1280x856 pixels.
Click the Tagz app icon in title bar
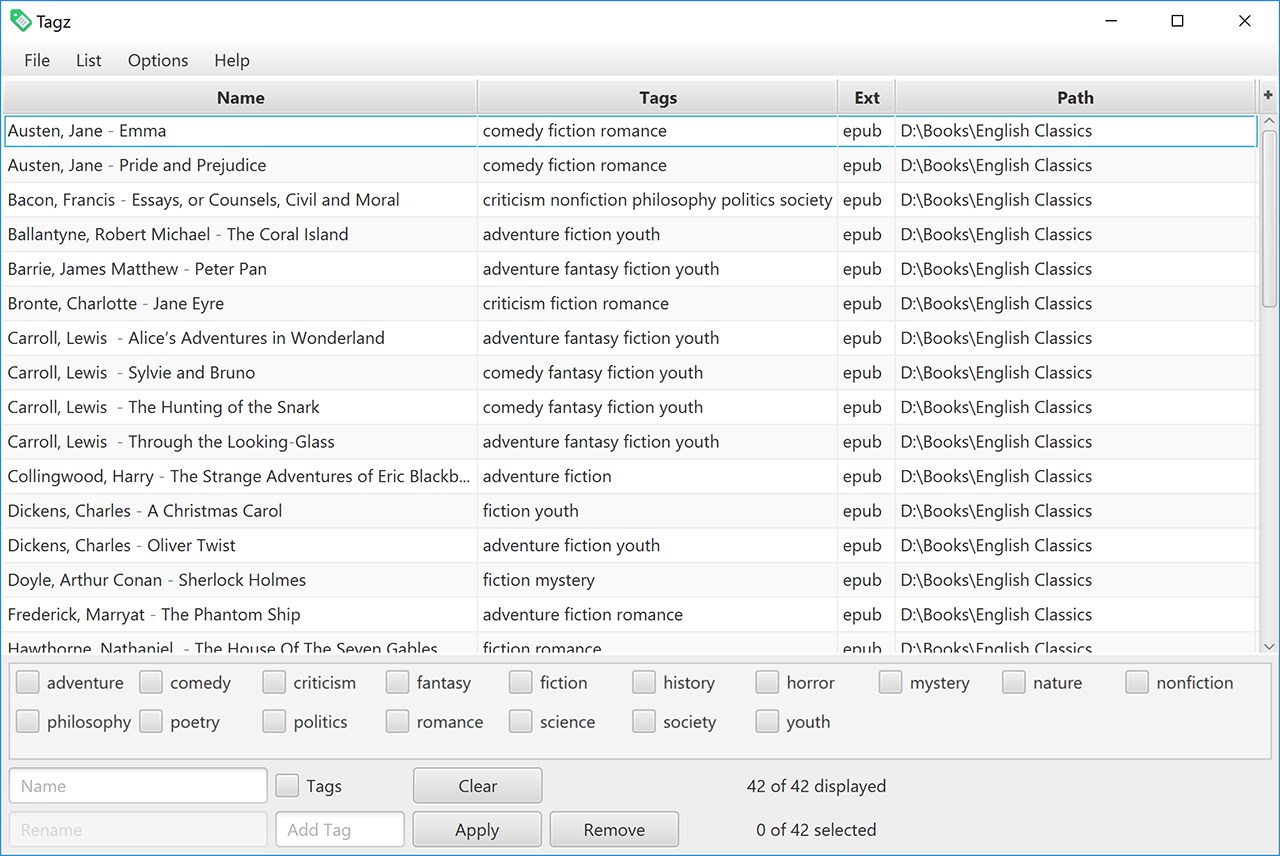20,21
